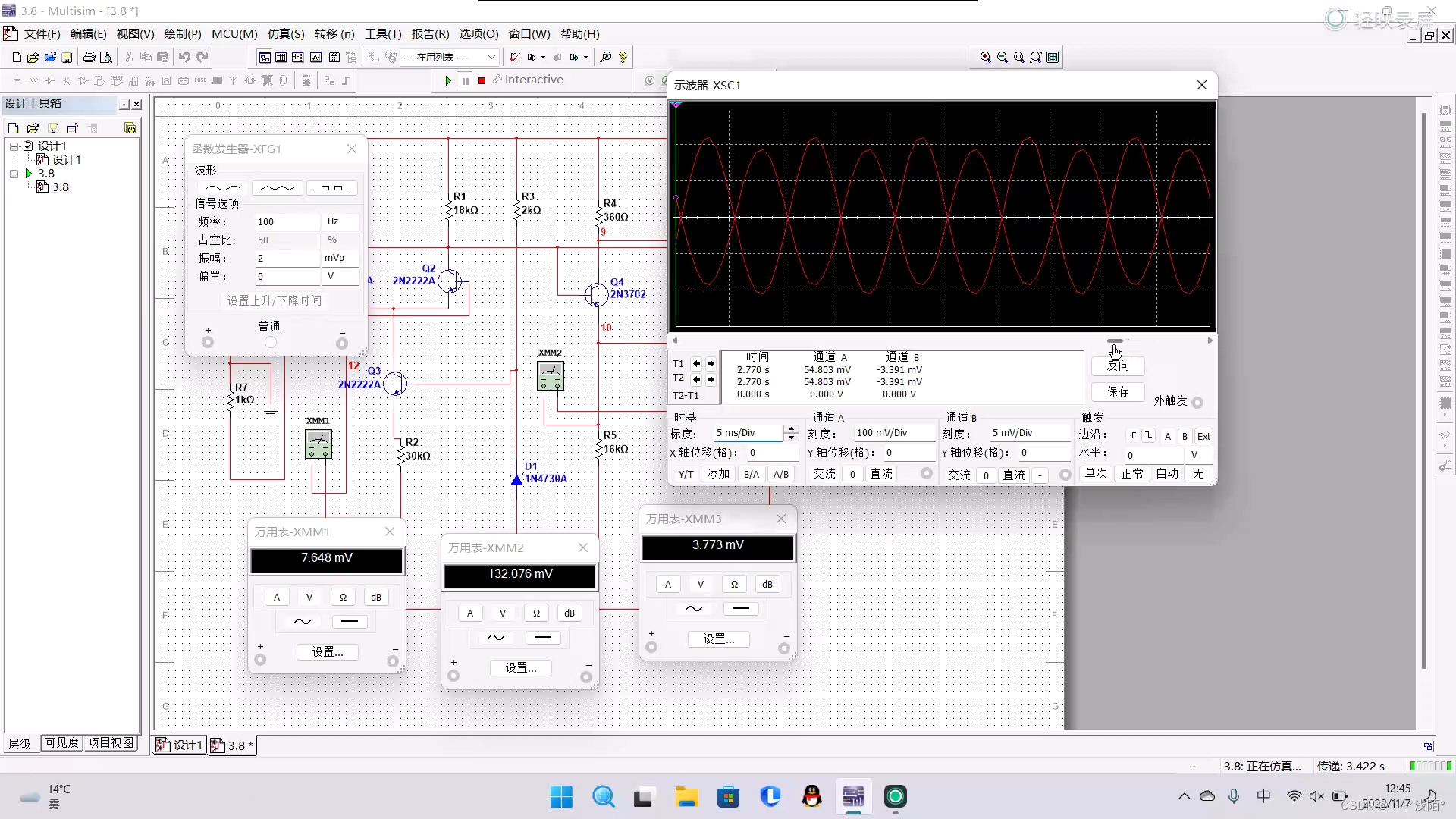Open the 在用列表 in-use list dropdown

coord(491,58)
